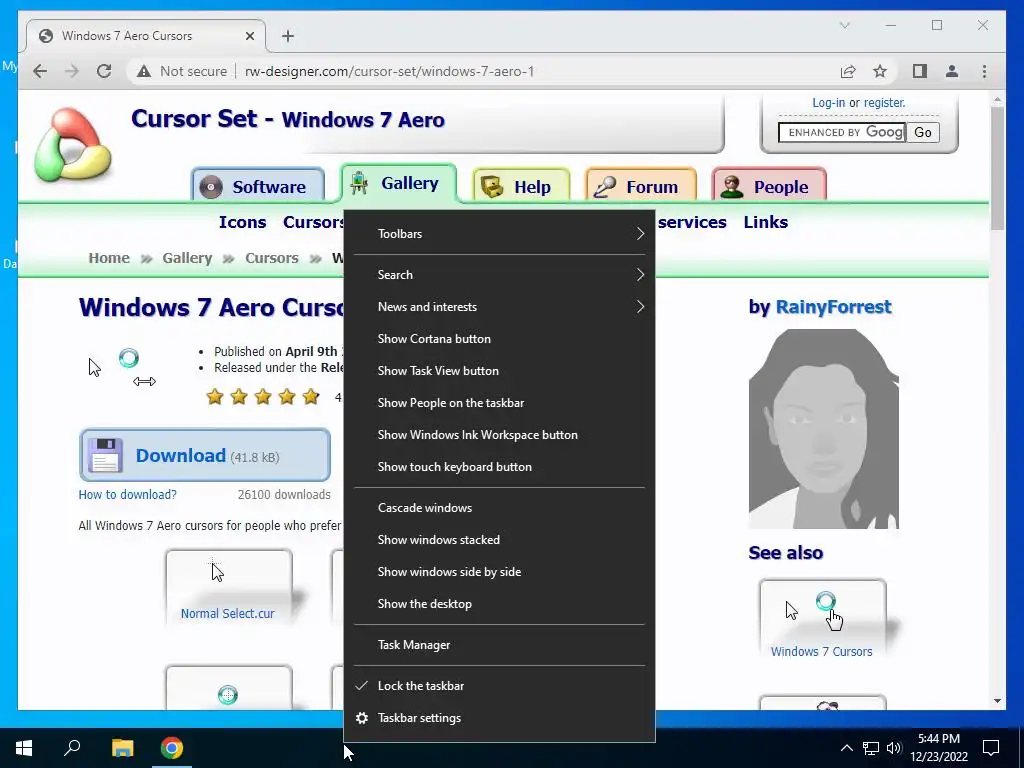Open Normal Select.cur cursor link
This screenshot has height=768, width=1024.
pos(227,613)
